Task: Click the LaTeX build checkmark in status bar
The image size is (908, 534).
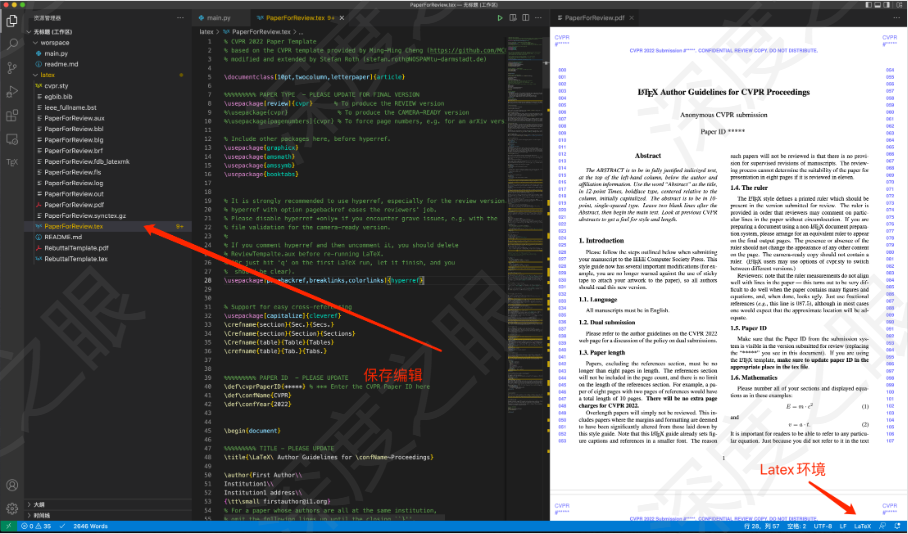Action: tap(62, 526)
